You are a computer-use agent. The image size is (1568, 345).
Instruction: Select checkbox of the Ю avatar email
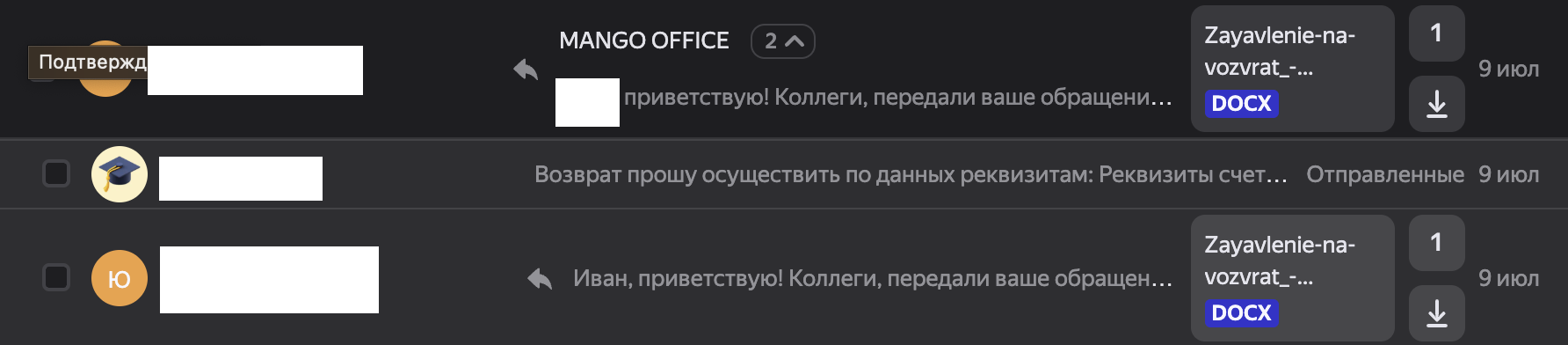pyautogui.click(x=56, y=277)
